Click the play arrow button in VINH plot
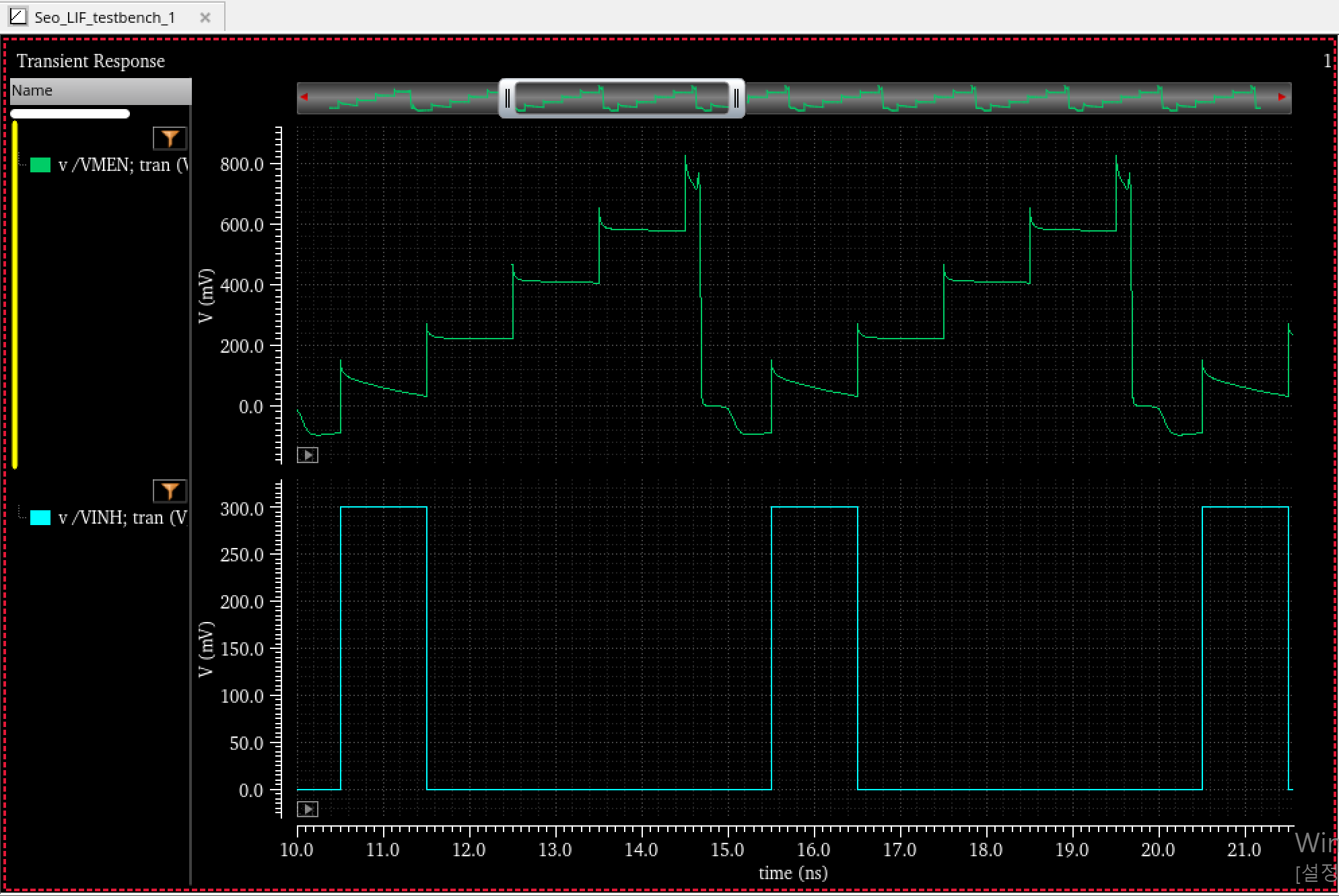1339x896 pixels. [x=308, y=808]
